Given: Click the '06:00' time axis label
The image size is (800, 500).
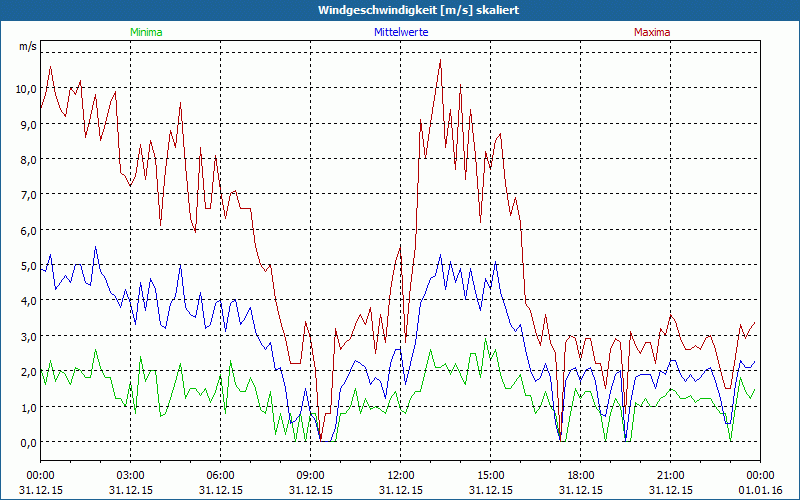Looking at the screenshot, I should tap(220, 476).
